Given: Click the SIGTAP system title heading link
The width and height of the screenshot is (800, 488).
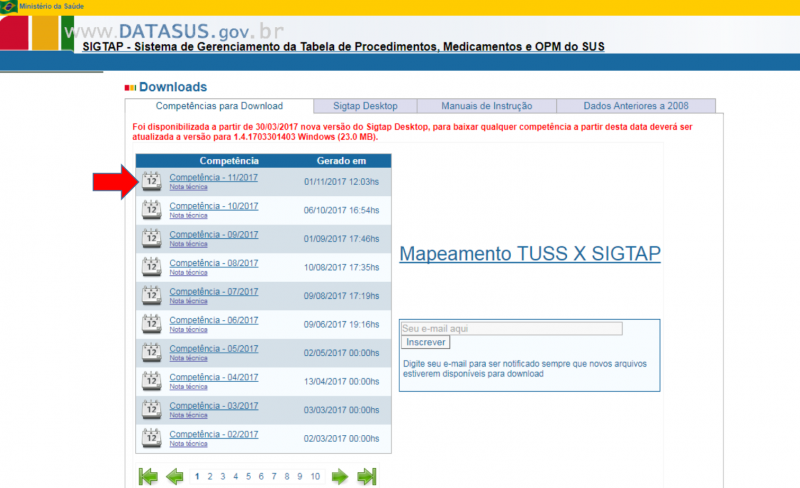Looking at the screenshot, I should (343, 47).
